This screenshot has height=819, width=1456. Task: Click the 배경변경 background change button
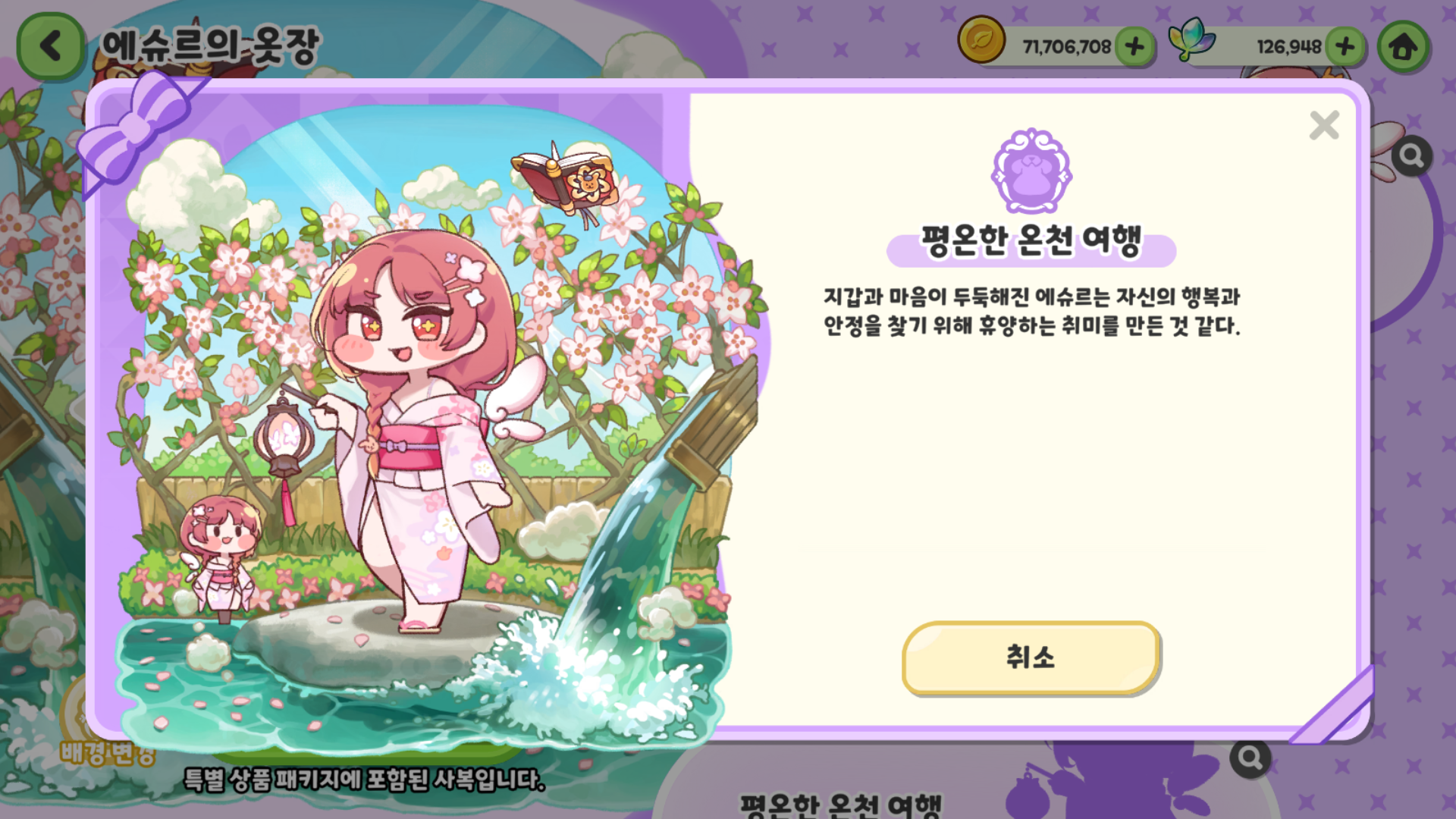point(108,752)
